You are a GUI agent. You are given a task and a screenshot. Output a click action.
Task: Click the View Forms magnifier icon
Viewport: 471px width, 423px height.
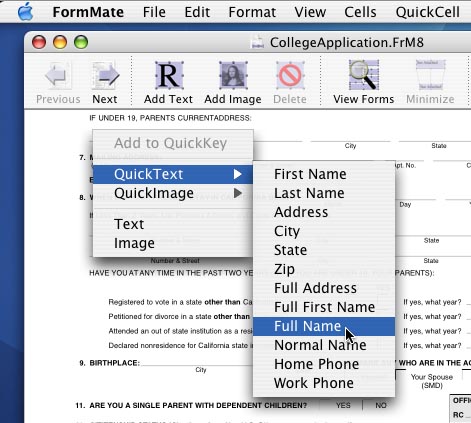coord(364,75)
